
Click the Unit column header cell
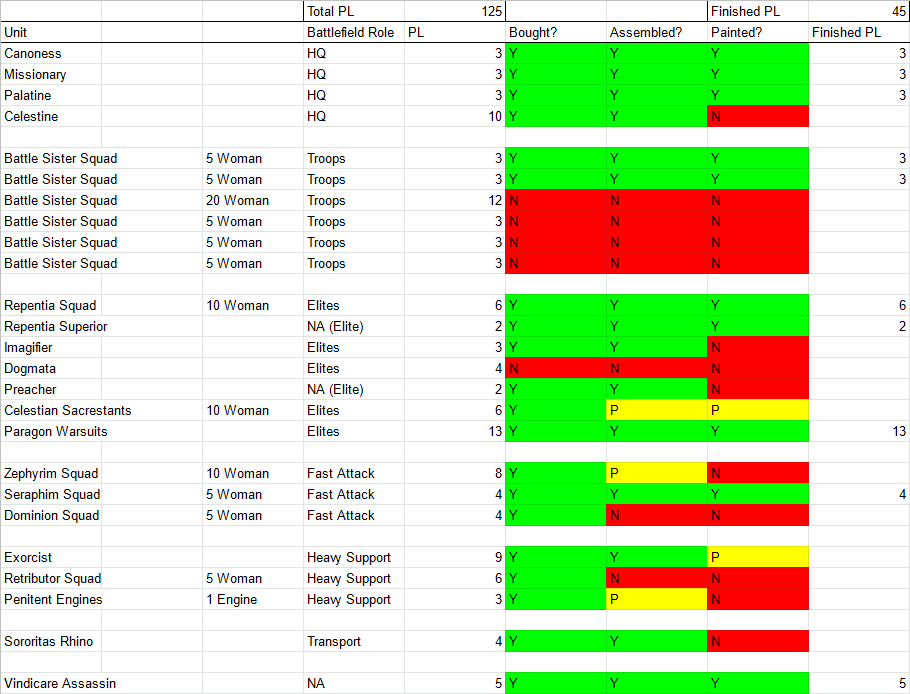coord(100,32)
